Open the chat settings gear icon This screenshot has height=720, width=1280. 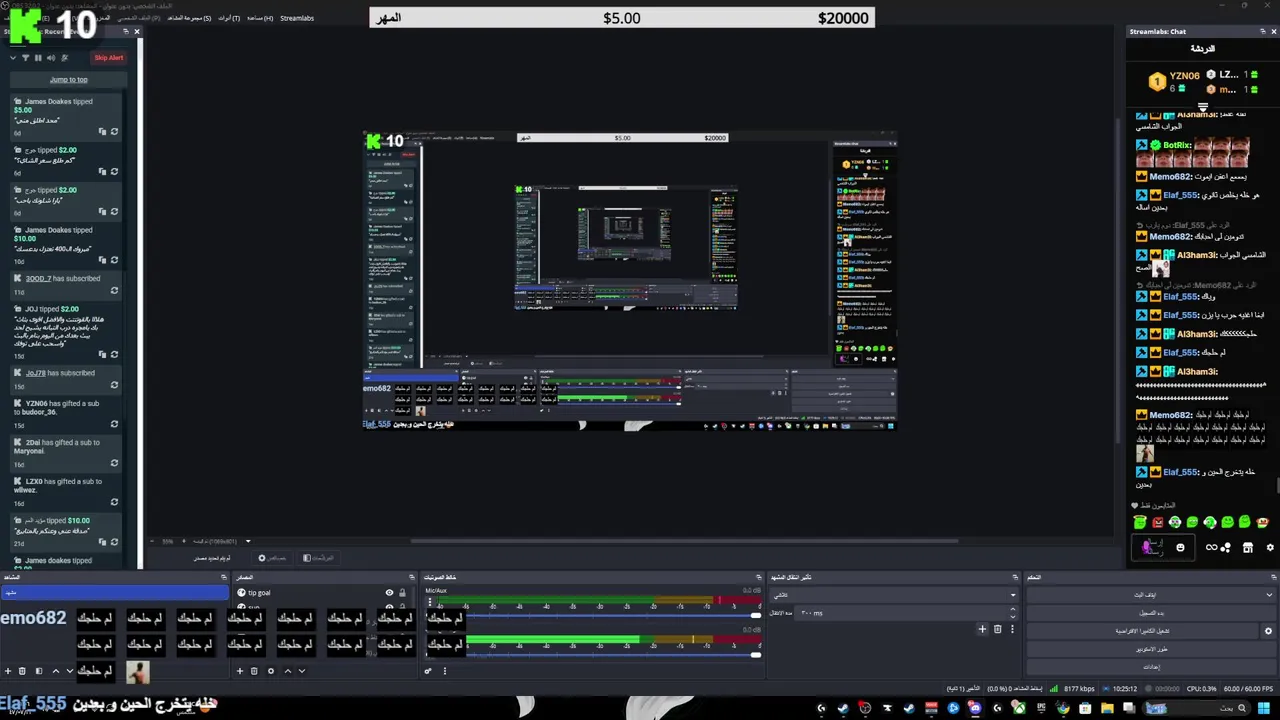tap(1270, 547)
